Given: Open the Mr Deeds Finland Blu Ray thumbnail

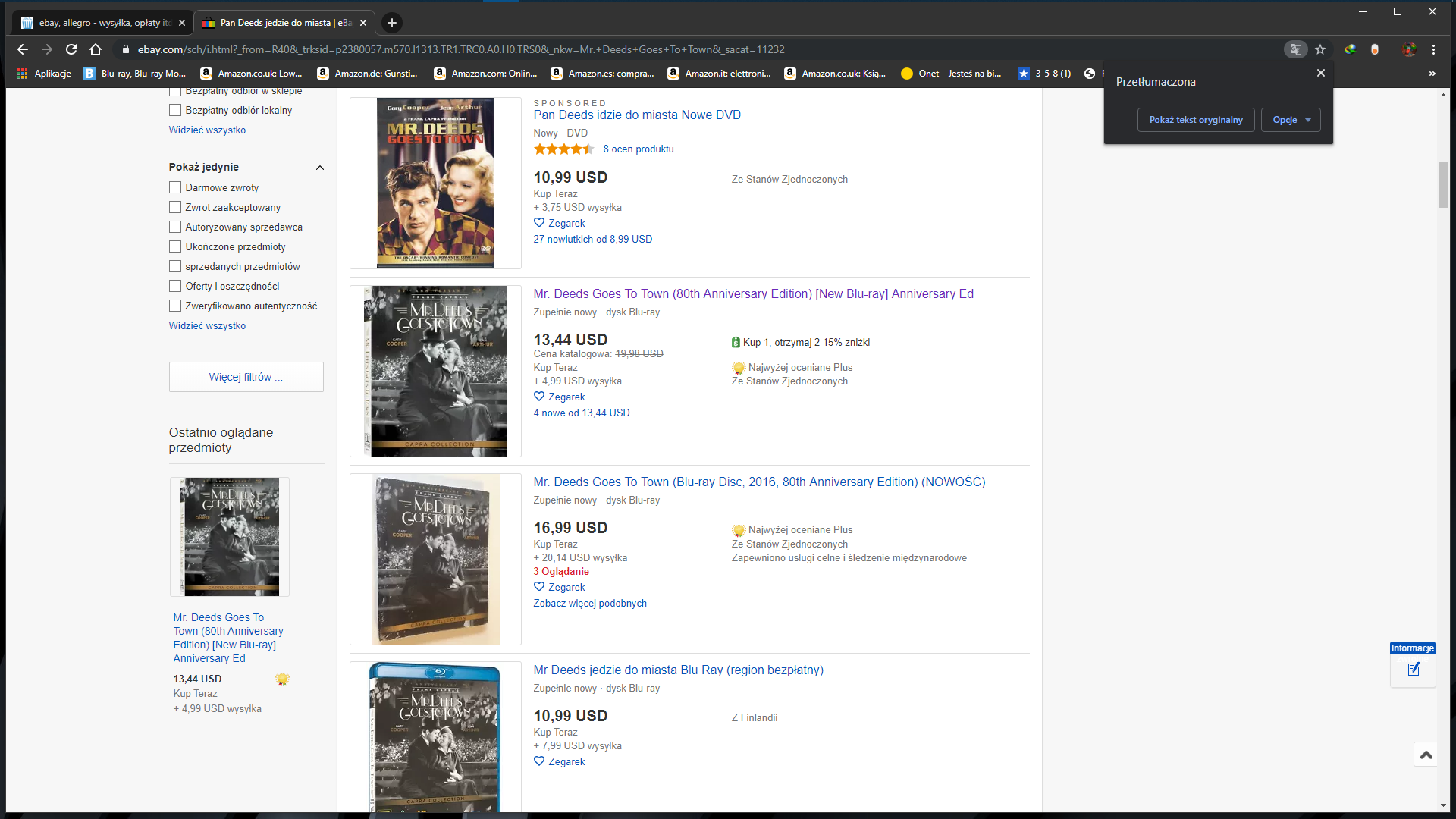Looking at the screenshot, I should coord(435,737).
